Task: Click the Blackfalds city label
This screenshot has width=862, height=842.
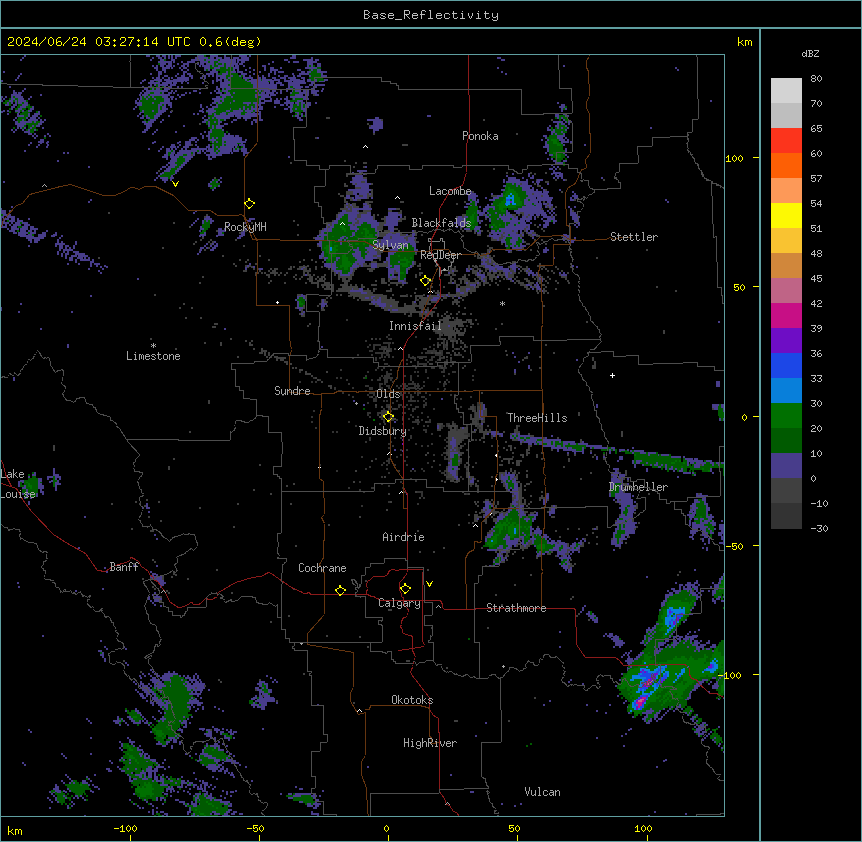Action: [441, 223]
